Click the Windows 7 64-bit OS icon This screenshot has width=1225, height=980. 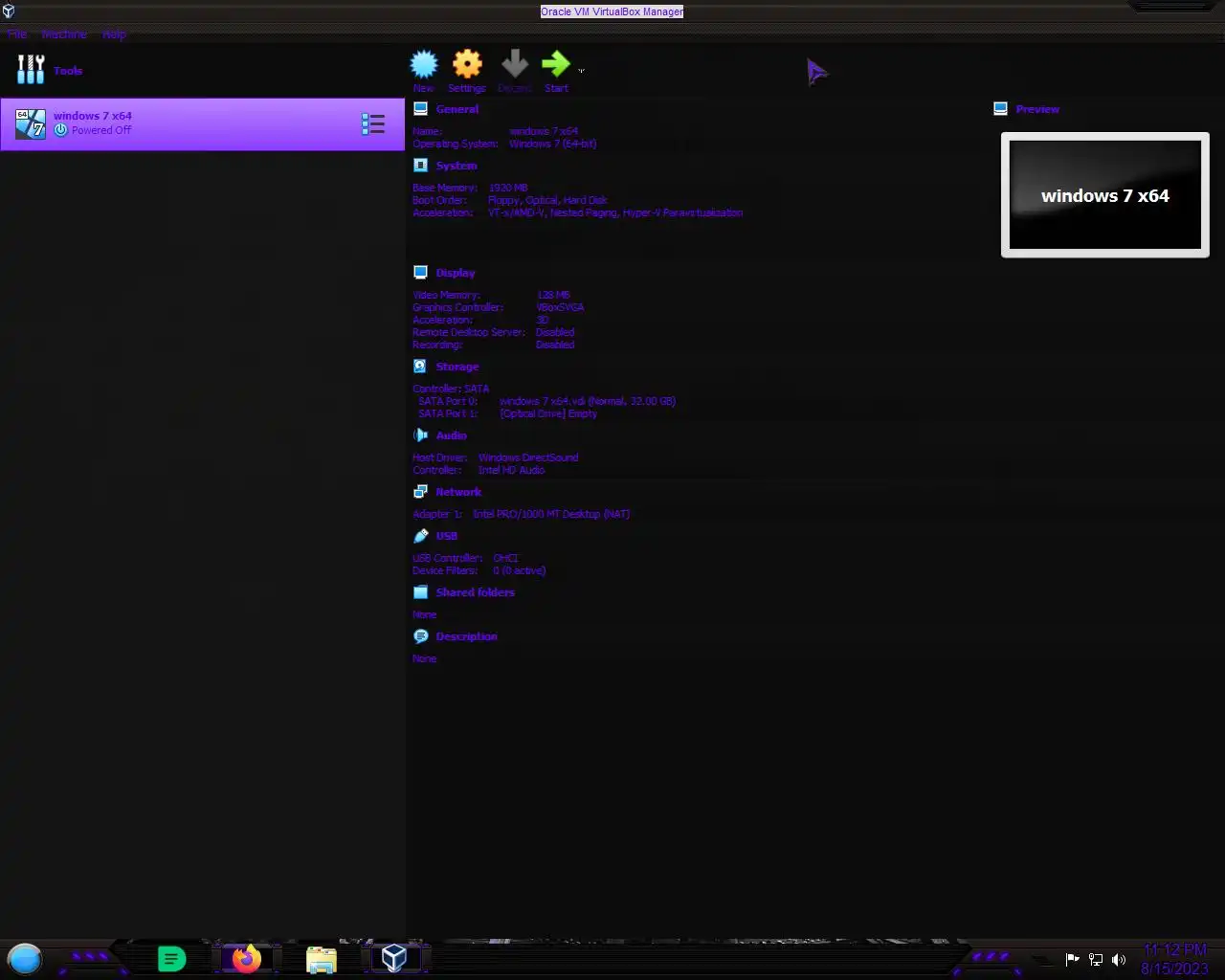tap(31, 123)
